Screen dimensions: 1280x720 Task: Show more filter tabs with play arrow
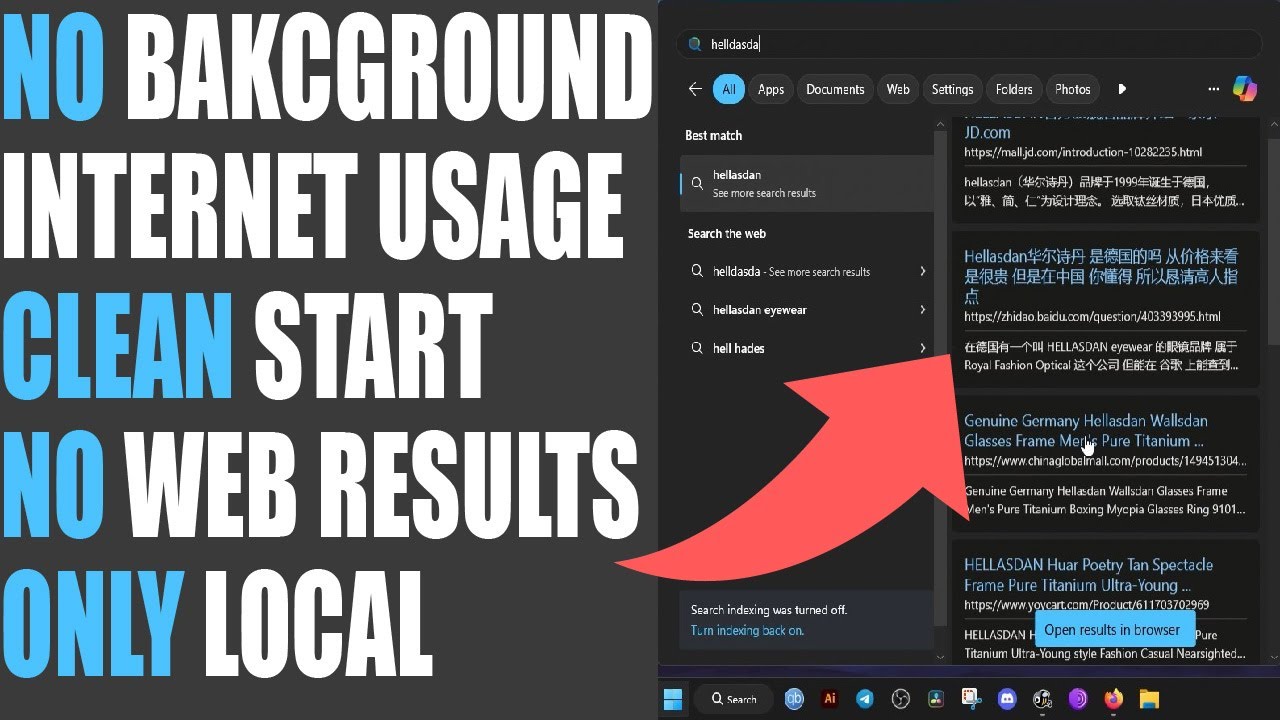click(1122, 89)
